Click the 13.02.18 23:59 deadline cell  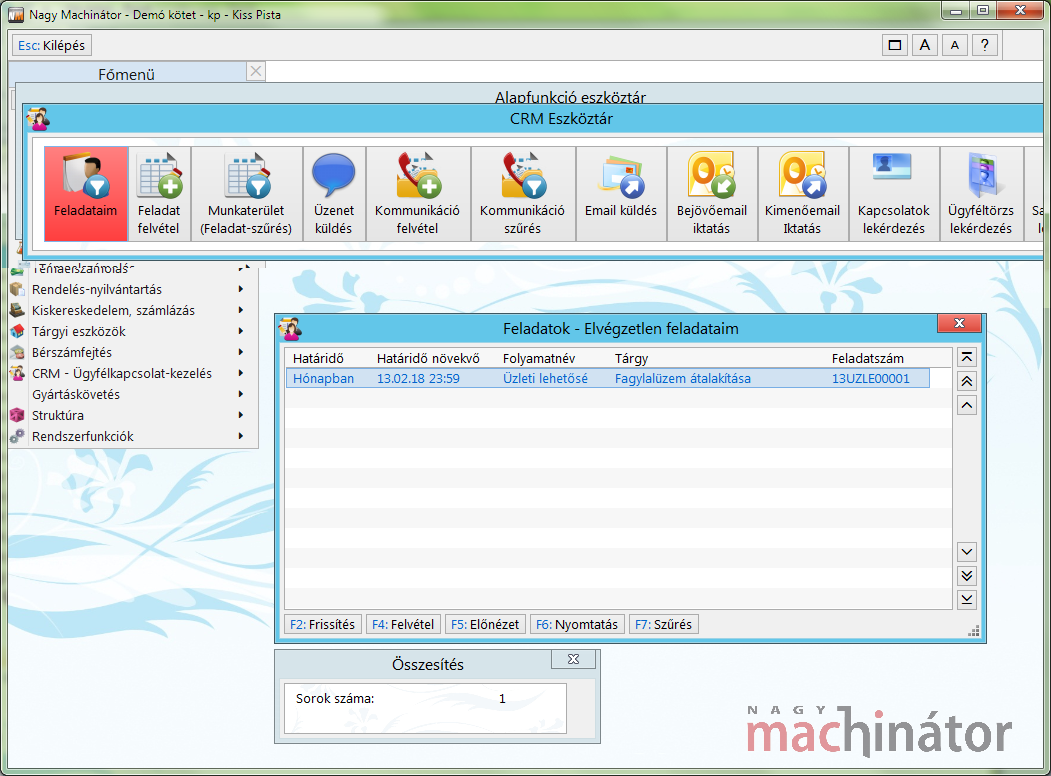tap(418, 378)
